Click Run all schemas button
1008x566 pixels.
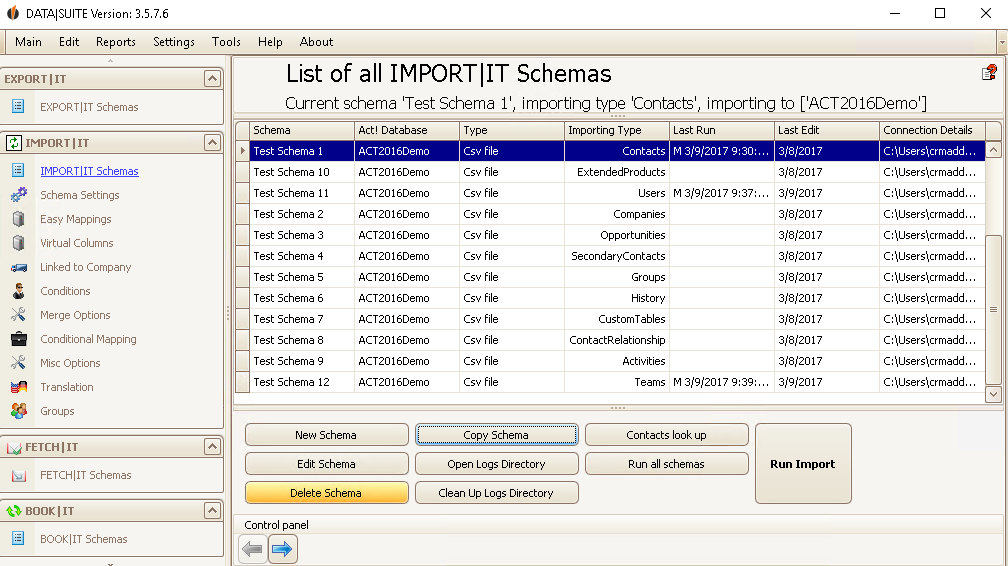click(x=667, y=464)
